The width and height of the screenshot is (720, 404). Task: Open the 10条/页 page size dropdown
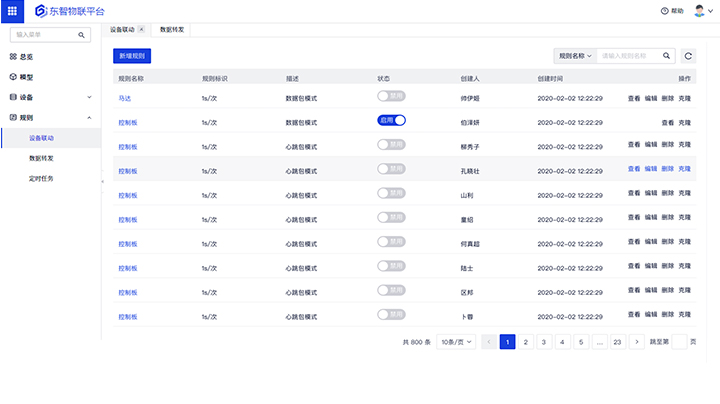tap(456, 342)
